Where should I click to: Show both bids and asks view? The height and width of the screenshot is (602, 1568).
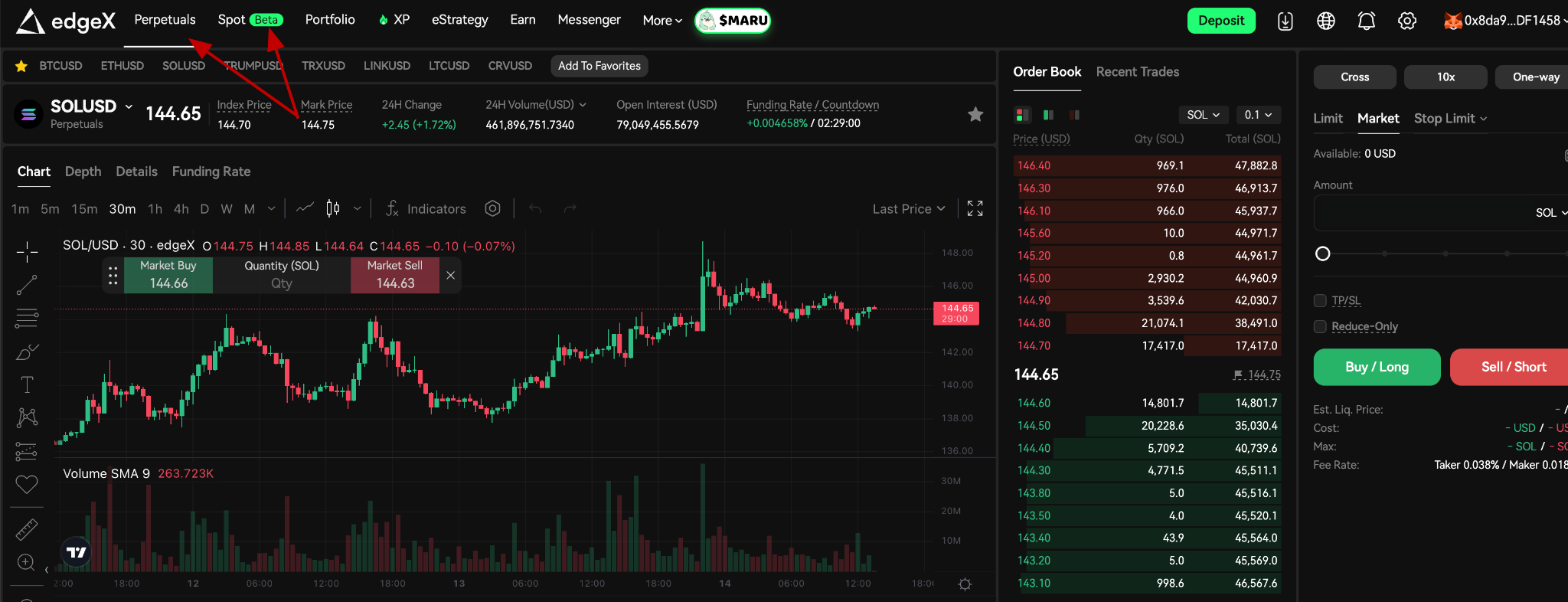1022,115
